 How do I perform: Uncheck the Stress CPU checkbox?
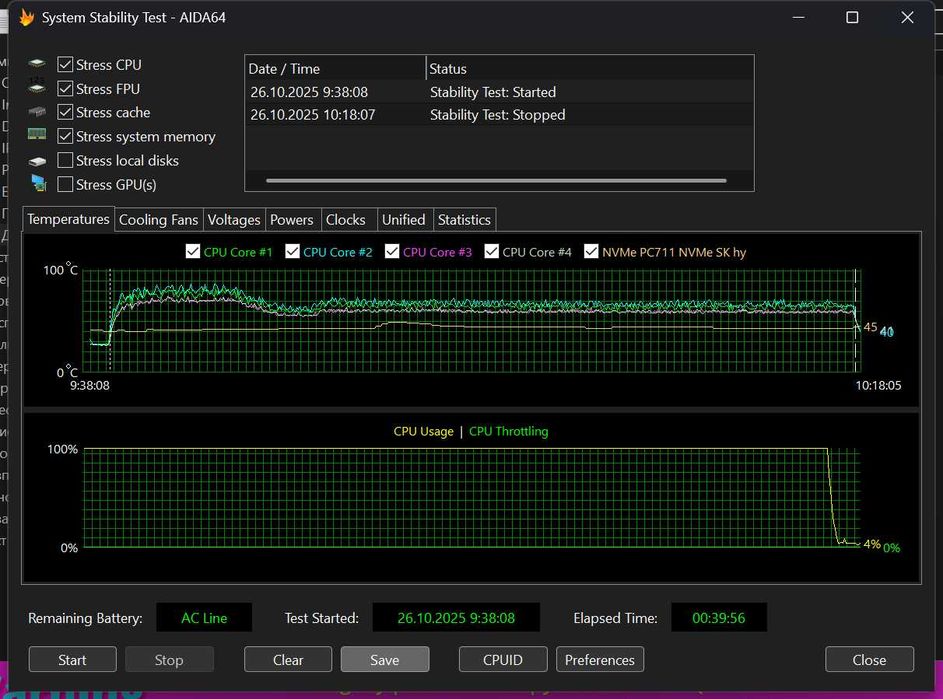click(65, 64)
